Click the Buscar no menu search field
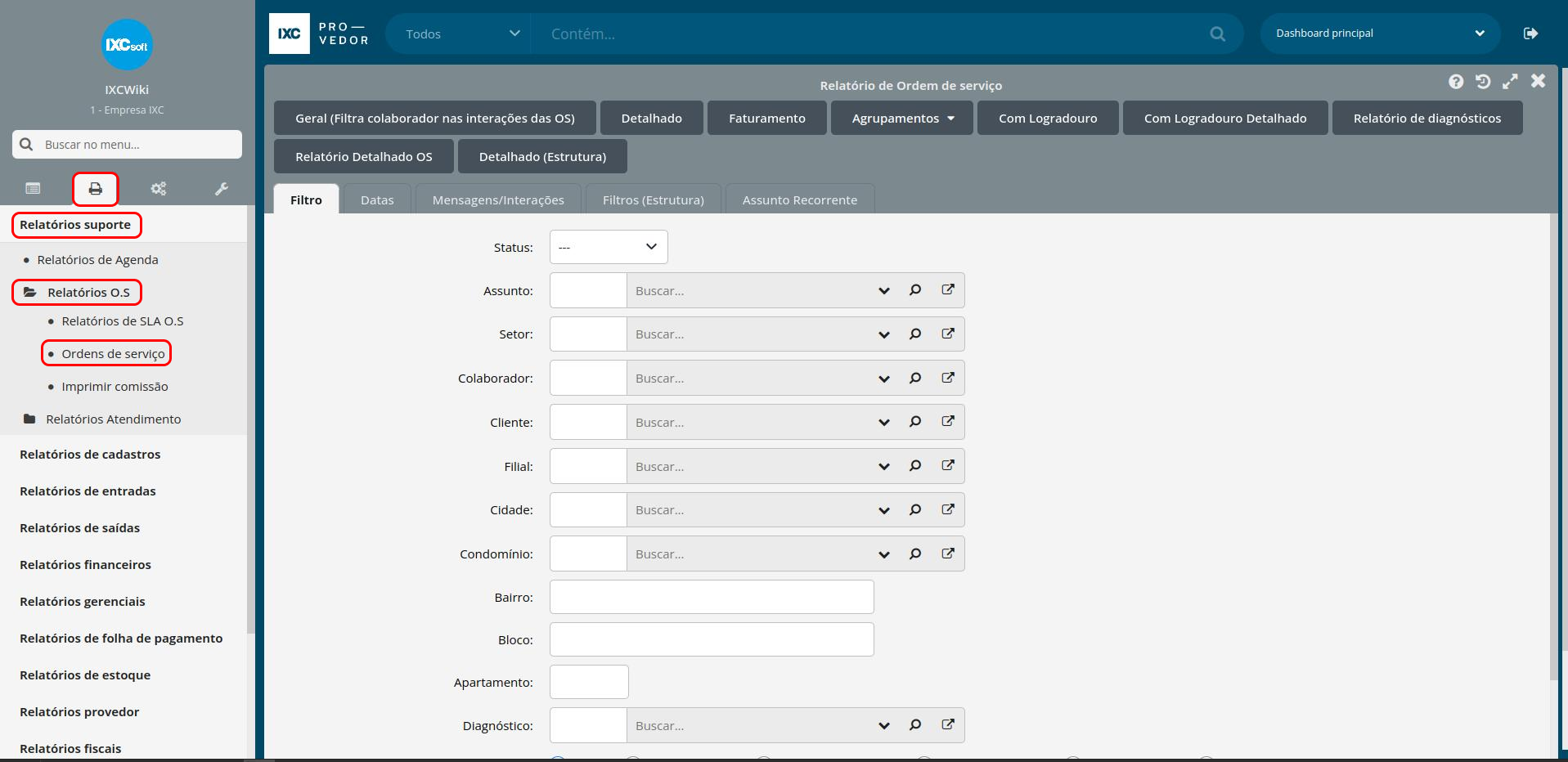1568x762 pixels. pyautogui.click(x=127, y=144)
